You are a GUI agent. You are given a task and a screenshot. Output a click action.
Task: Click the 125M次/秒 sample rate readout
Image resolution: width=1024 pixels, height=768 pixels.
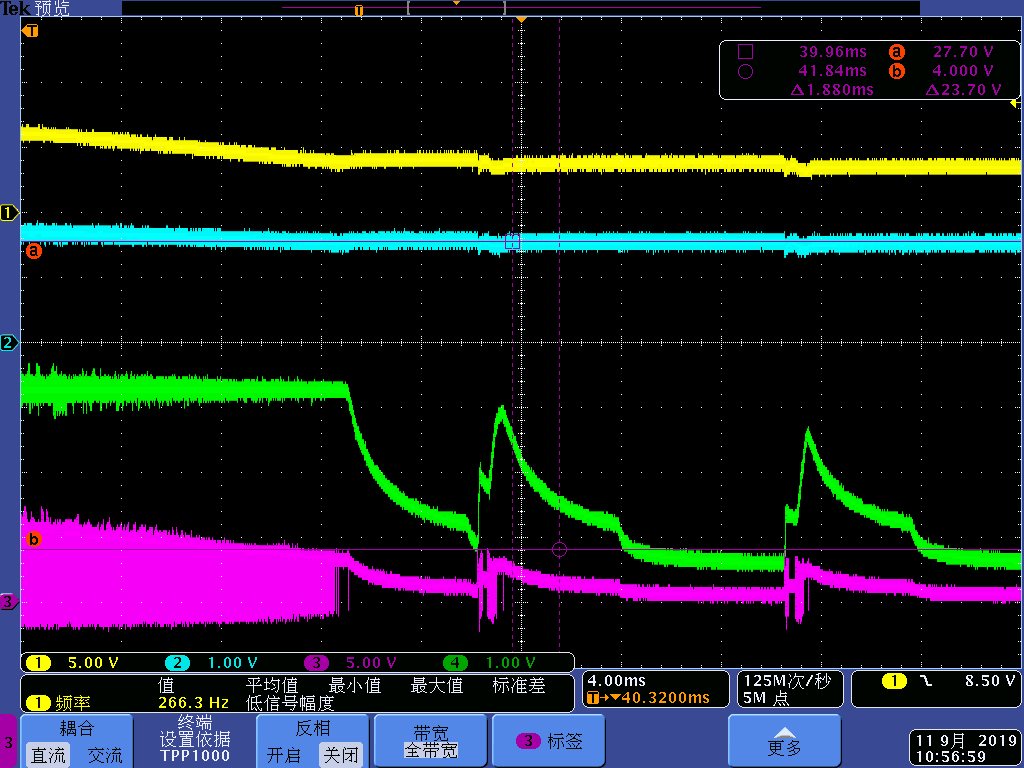pyautogui.click(x=786, y=681)
